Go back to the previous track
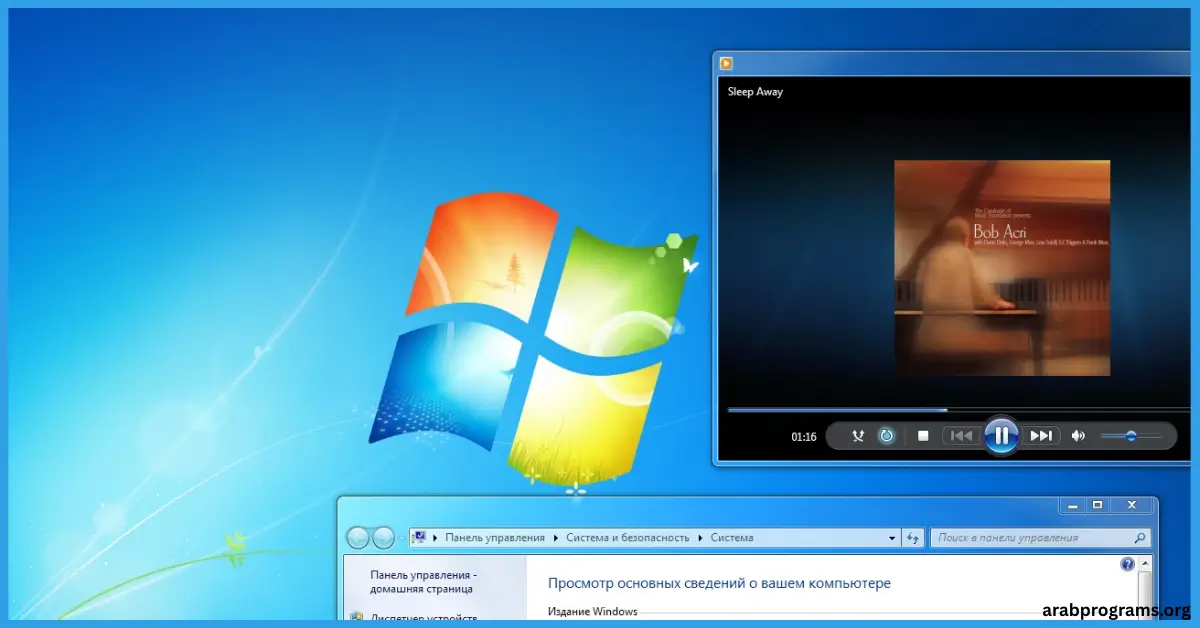This screenshot has width=1200, height=628. pyautogui.click(x=961, y=436)
